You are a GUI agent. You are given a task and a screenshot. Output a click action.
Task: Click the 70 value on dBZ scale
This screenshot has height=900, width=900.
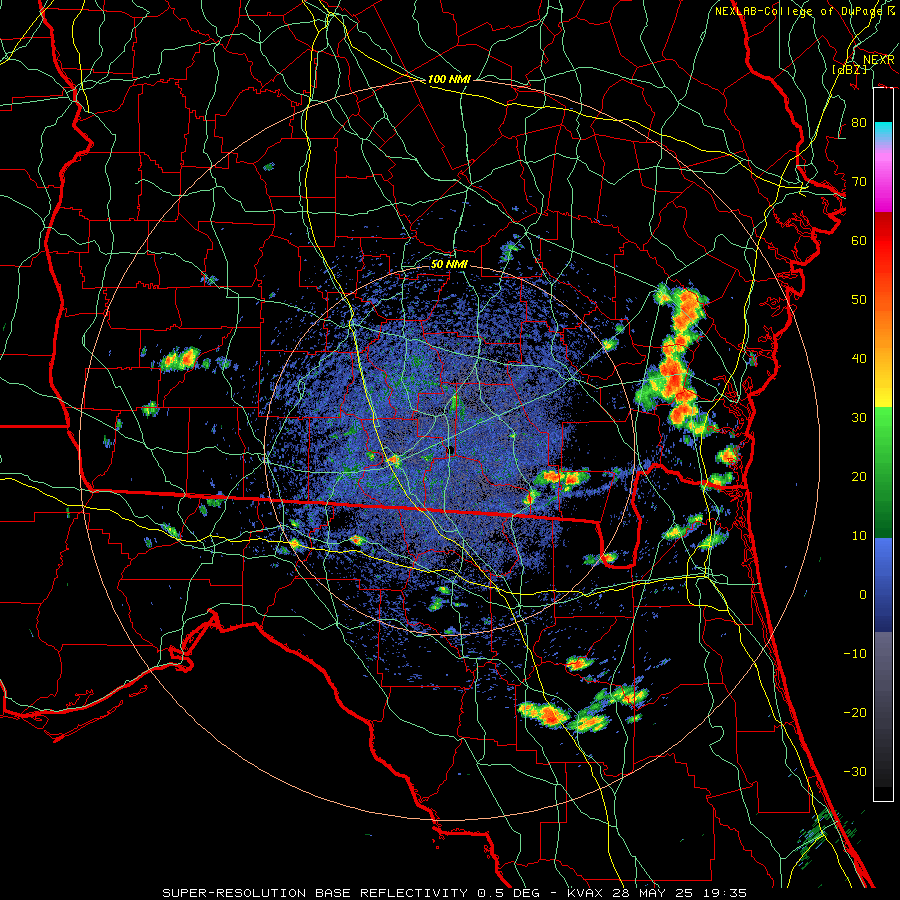[859, 181]
